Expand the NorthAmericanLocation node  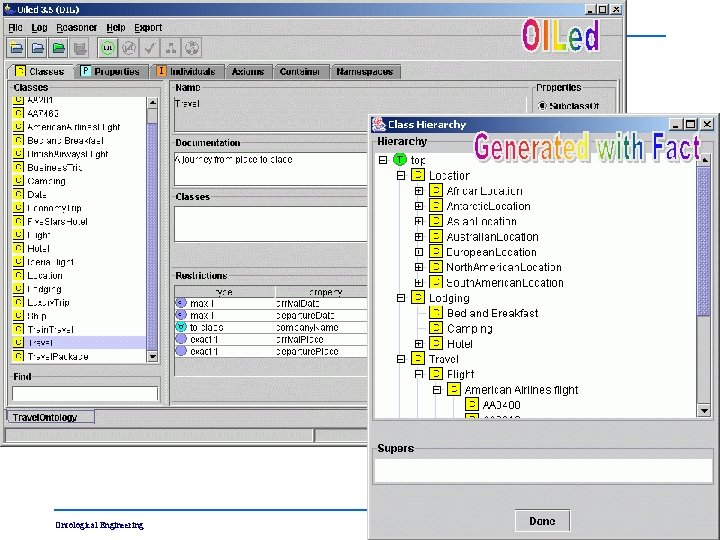click(419, 267)
